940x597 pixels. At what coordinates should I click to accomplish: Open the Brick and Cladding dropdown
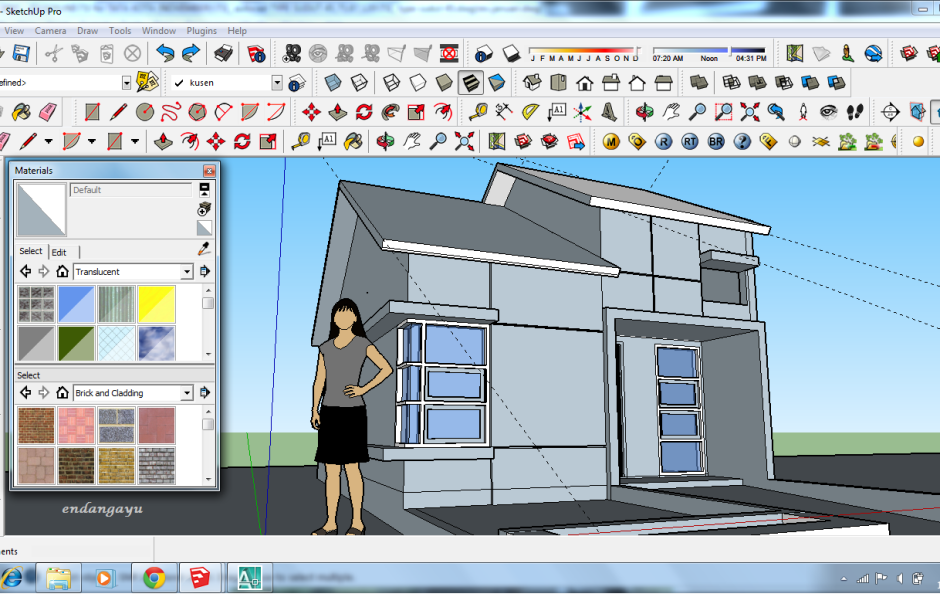point(188,392)
